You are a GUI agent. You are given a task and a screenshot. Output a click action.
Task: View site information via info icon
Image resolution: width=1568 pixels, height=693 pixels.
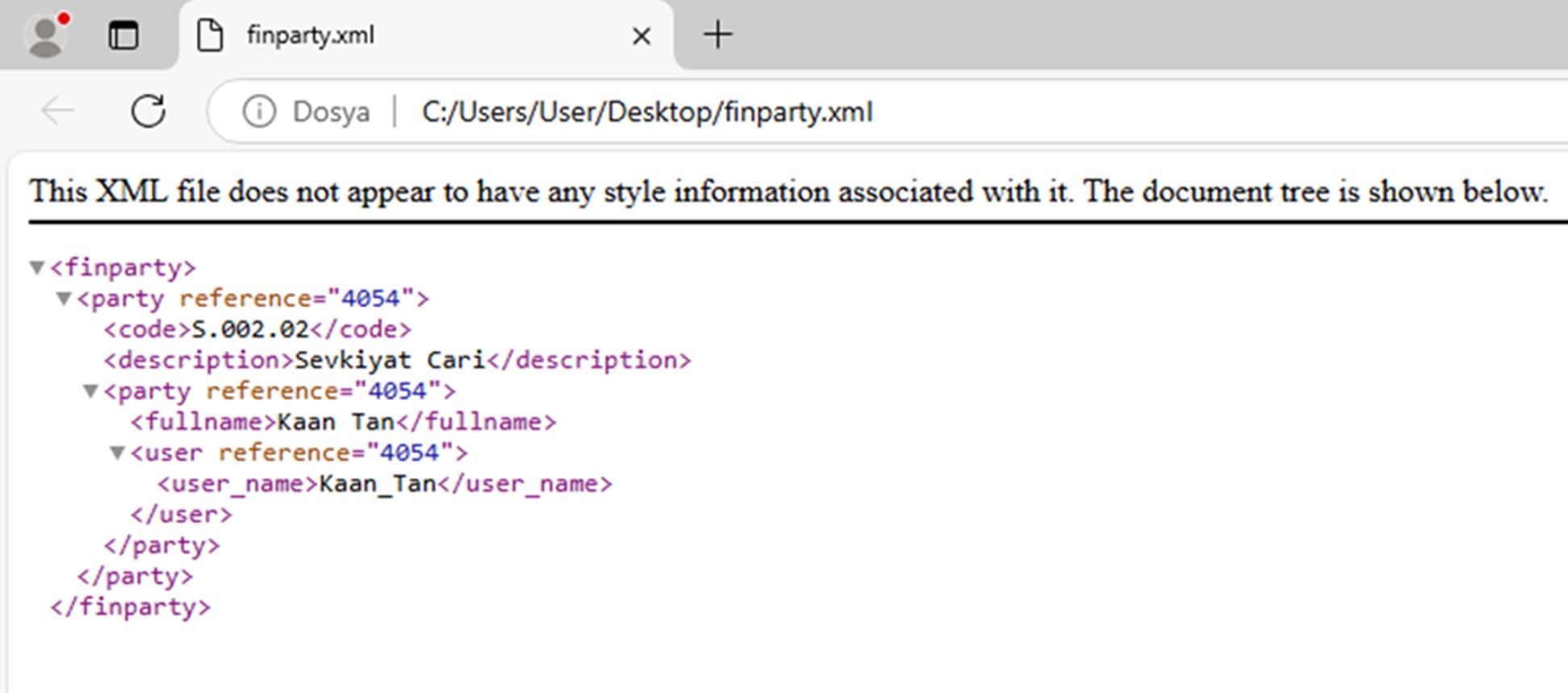pyautogui.click(x=259, y=111)
